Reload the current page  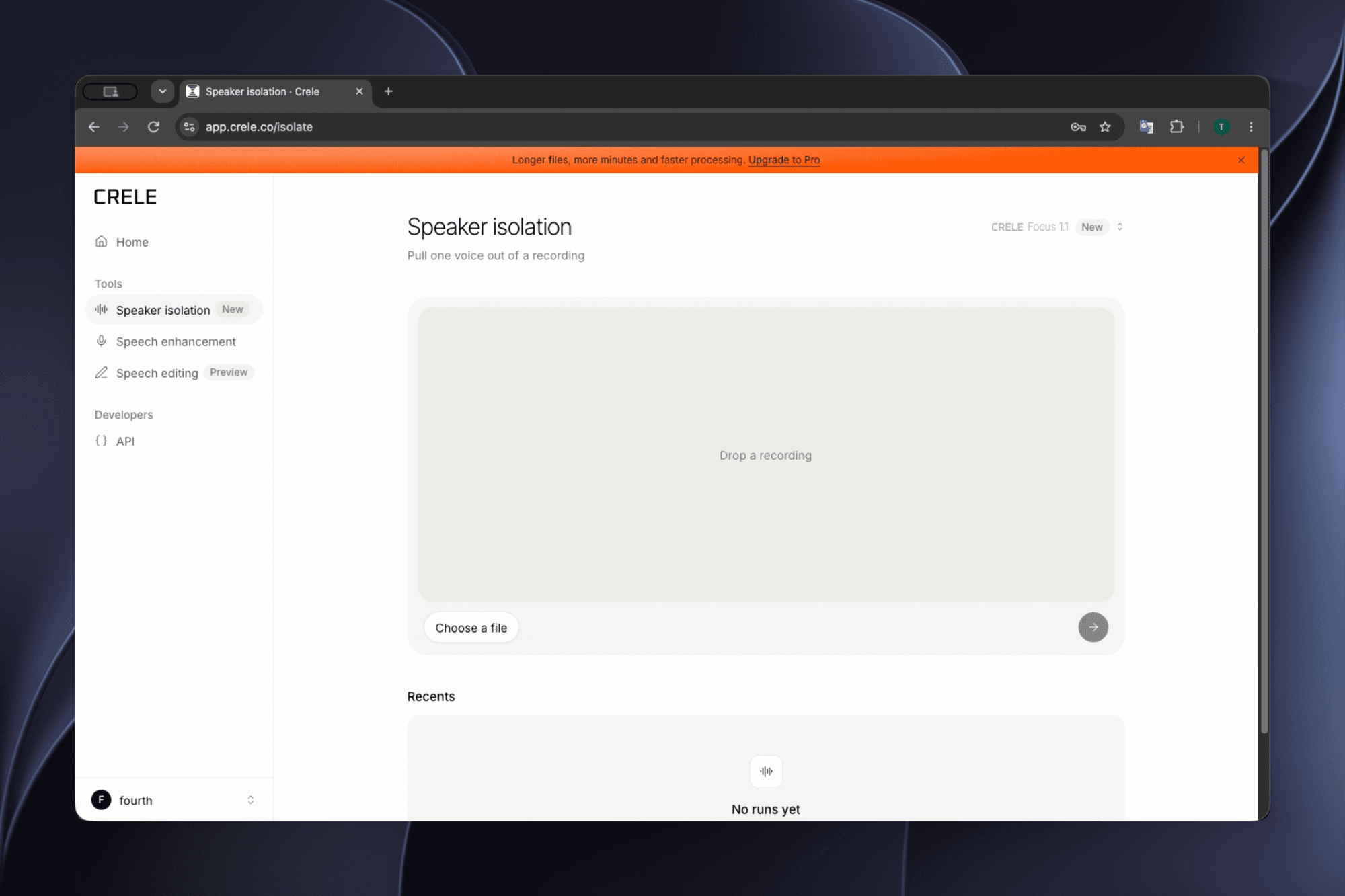coord(154,127)
